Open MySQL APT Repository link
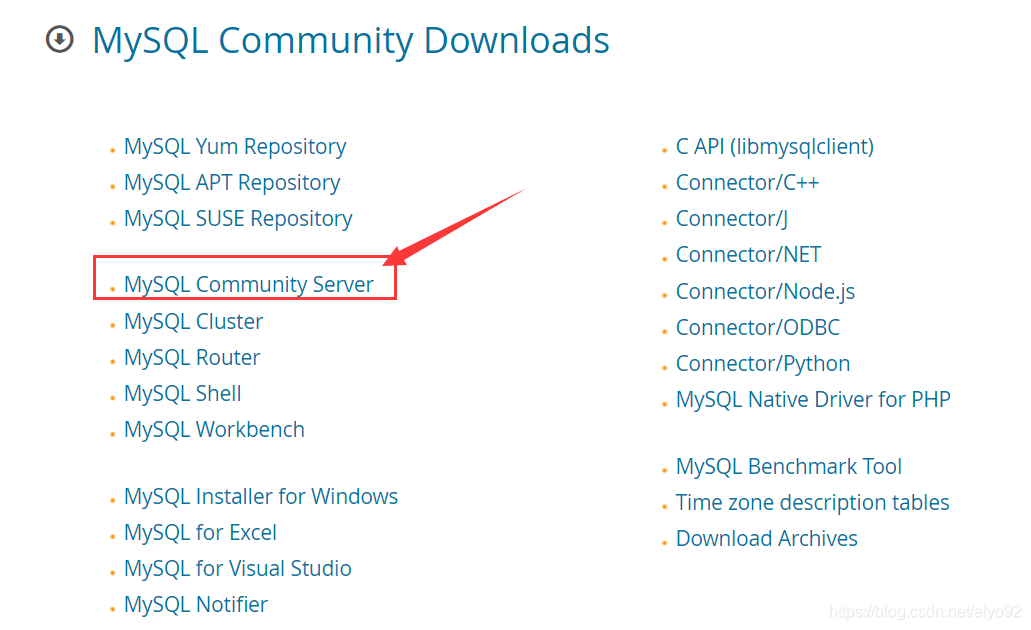The width and height of the screenshot is (1031, 630). (232, 183)
